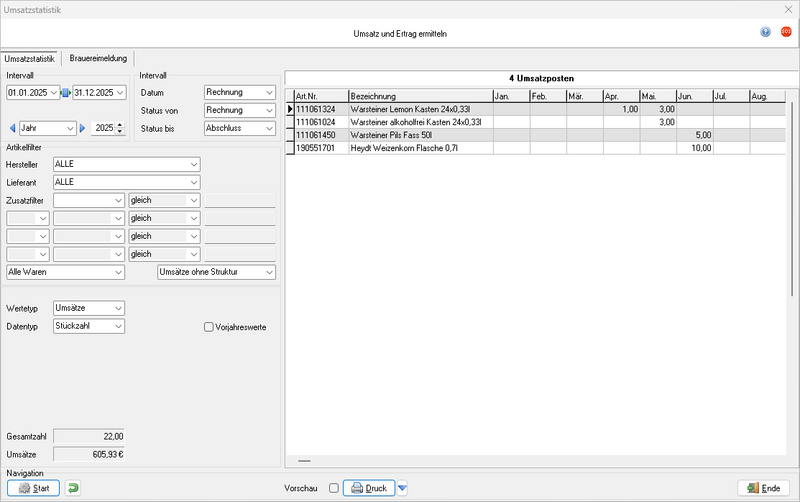Expand the Hersteller dropdown
This screenshot has width=800, height=502.
pyautogui.click(x=192, y=164)
